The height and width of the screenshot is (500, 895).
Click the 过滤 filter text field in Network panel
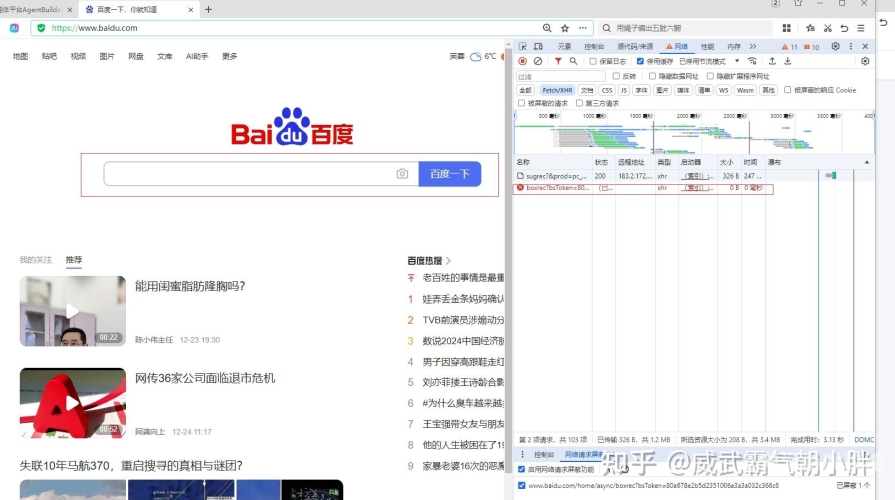click(561, 76)
